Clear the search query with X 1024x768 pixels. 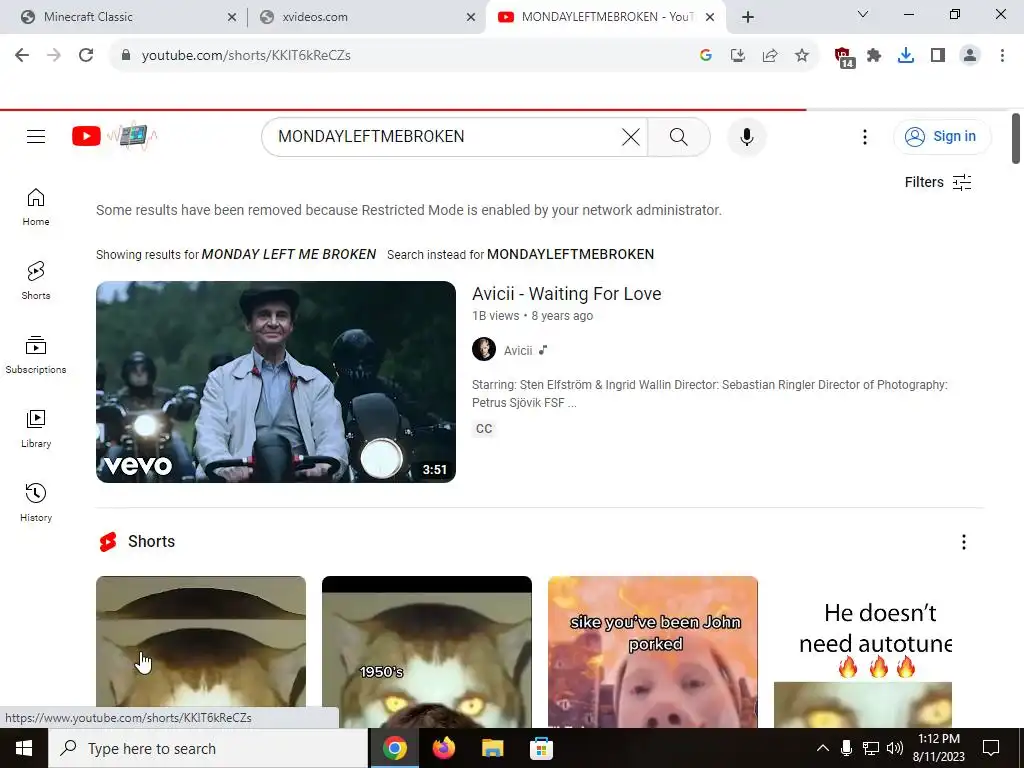click(x=631, y=136)
